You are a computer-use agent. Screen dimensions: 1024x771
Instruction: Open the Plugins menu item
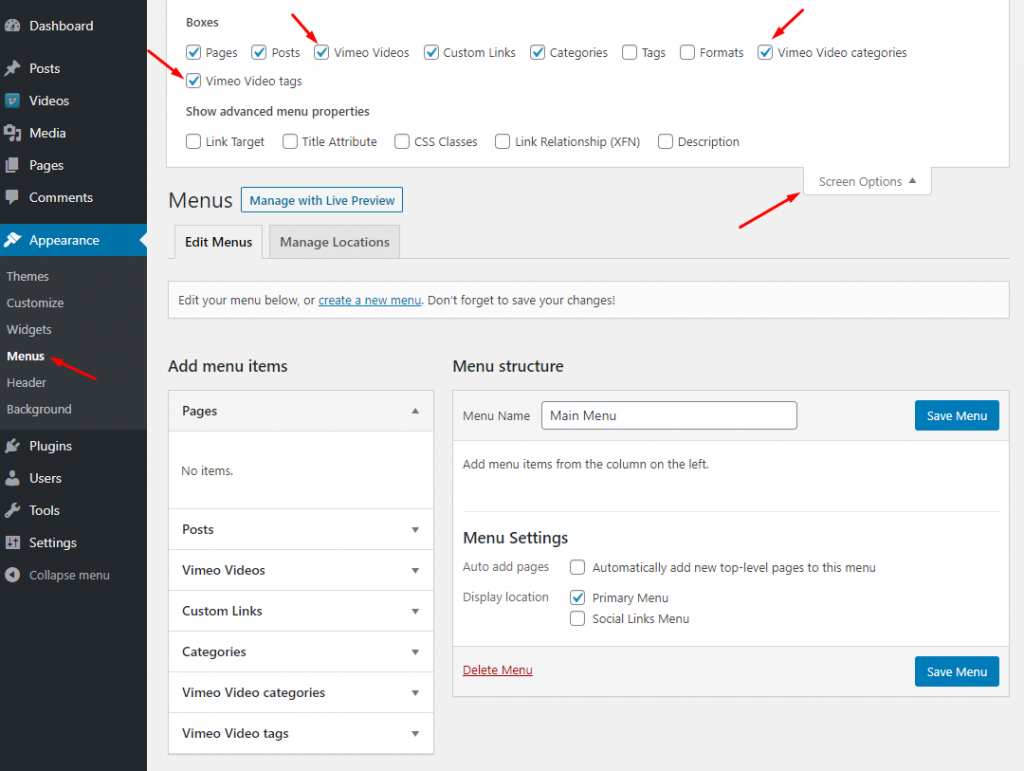tap(73, 446)
